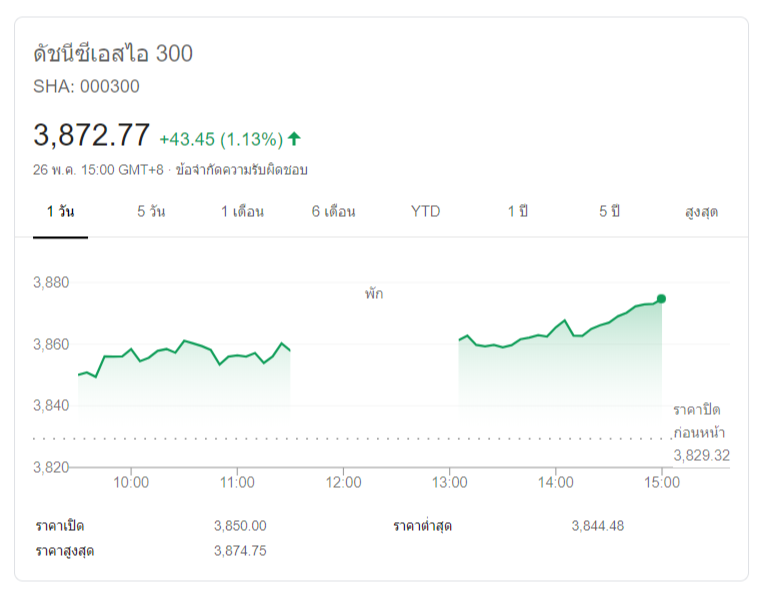The height and width of the screenshot is (597, 777).
Task: Click the ดัชนีซีเอสไอ 300 title
Action: [x=113, y=54]
